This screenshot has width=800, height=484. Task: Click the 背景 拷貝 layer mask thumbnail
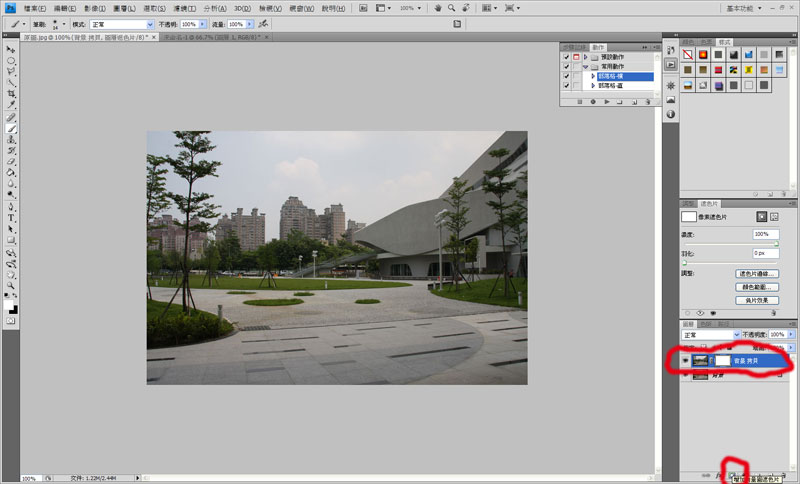722,359
